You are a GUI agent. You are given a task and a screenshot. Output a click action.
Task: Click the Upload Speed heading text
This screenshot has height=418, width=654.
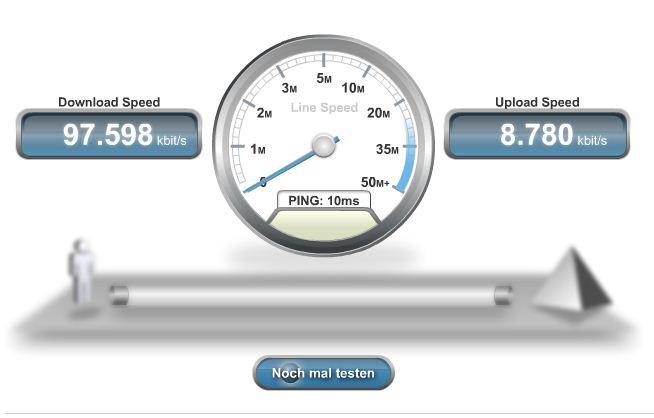[x=537, y=102]
